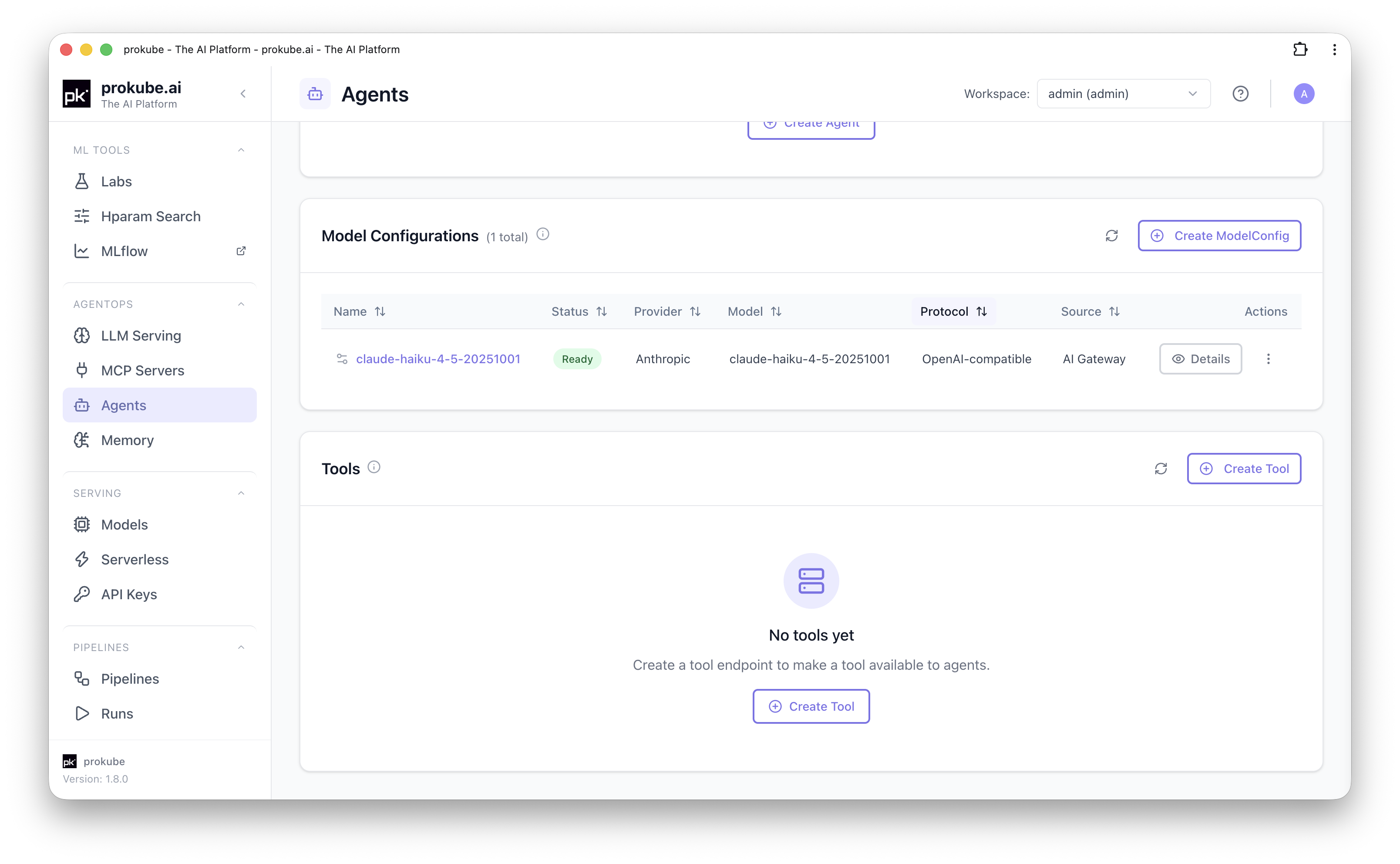Refresh the Model Configurations list
Image resolution: width=1400 pixels, height=864 pixels.
pyautogui.click(x=1111, y=236)
